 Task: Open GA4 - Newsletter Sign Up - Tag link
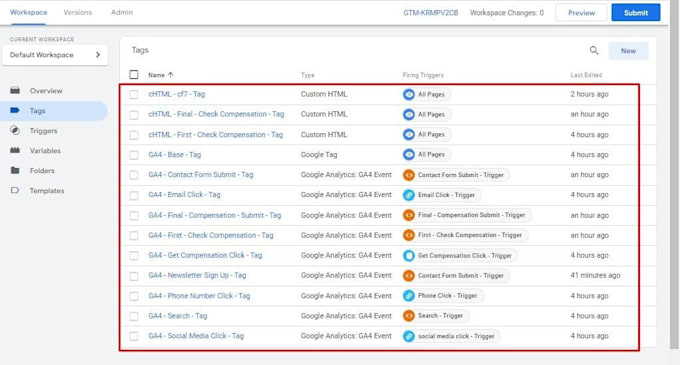click(x=197, y=275)
